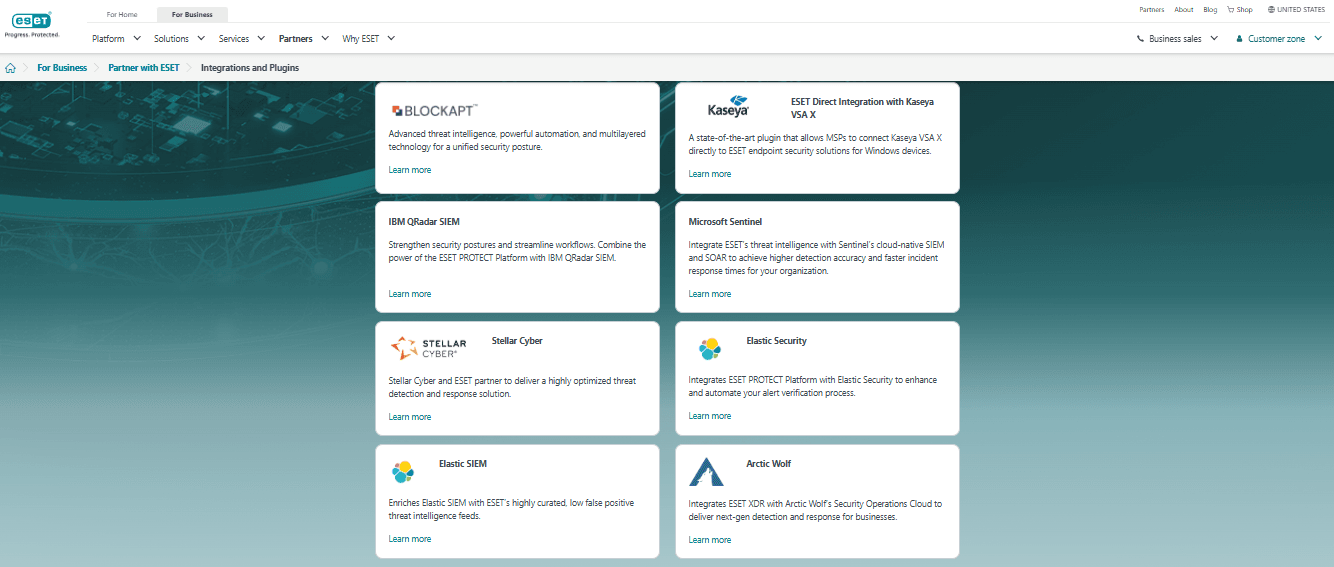1334x567 pixels.
Task: Click the Elastic SIEM heading
Action: (x=463, y=464)
